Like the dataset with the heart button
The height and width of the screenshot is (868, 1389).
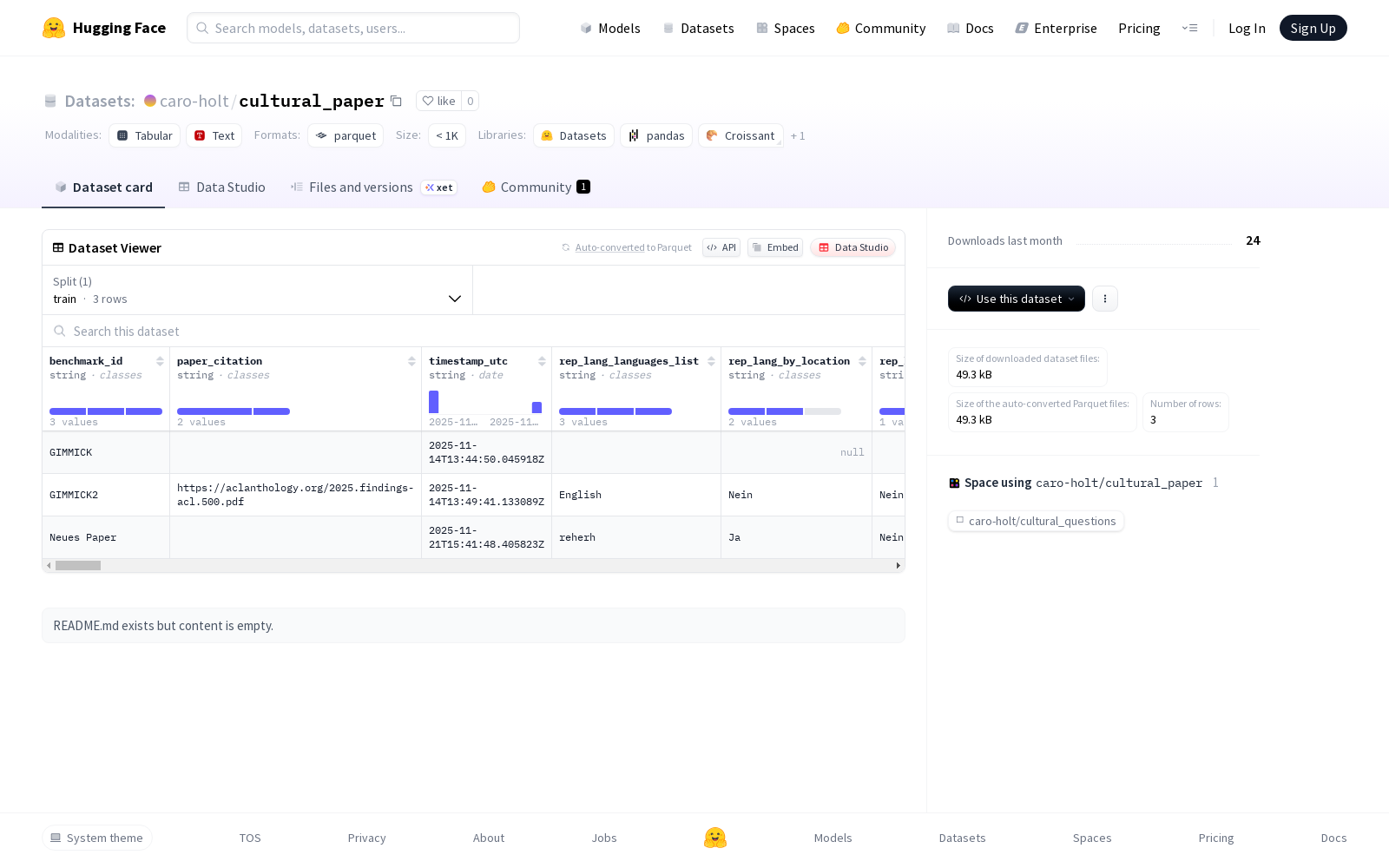438,101
